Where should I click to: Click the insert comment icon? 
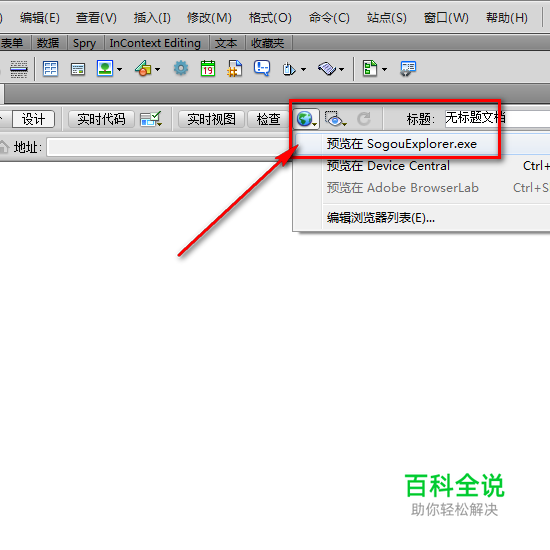click(262, 68)
